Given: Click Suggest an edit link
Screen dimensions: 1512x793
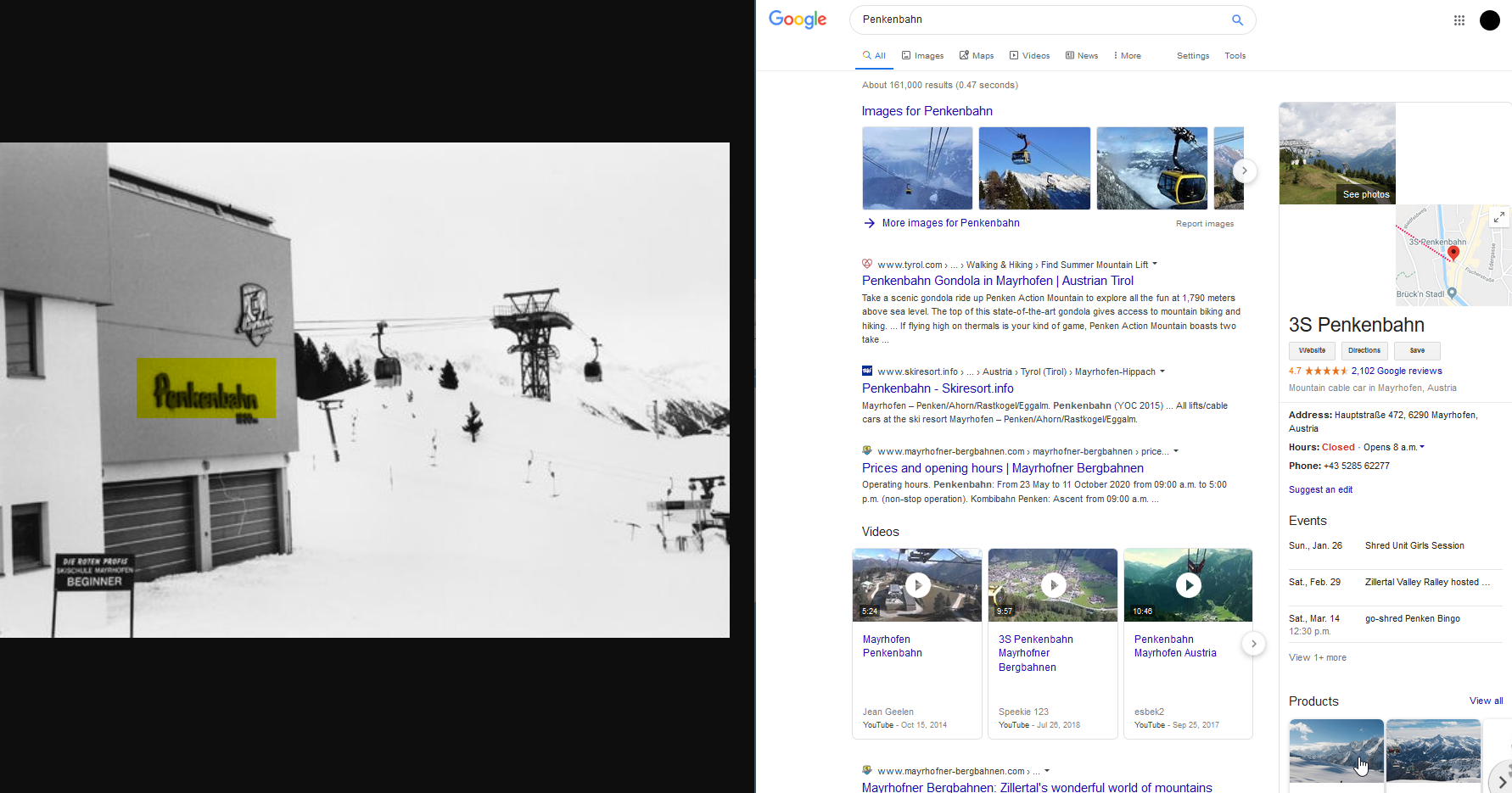Looking at the screenshot, I should tap(1320, 489).
